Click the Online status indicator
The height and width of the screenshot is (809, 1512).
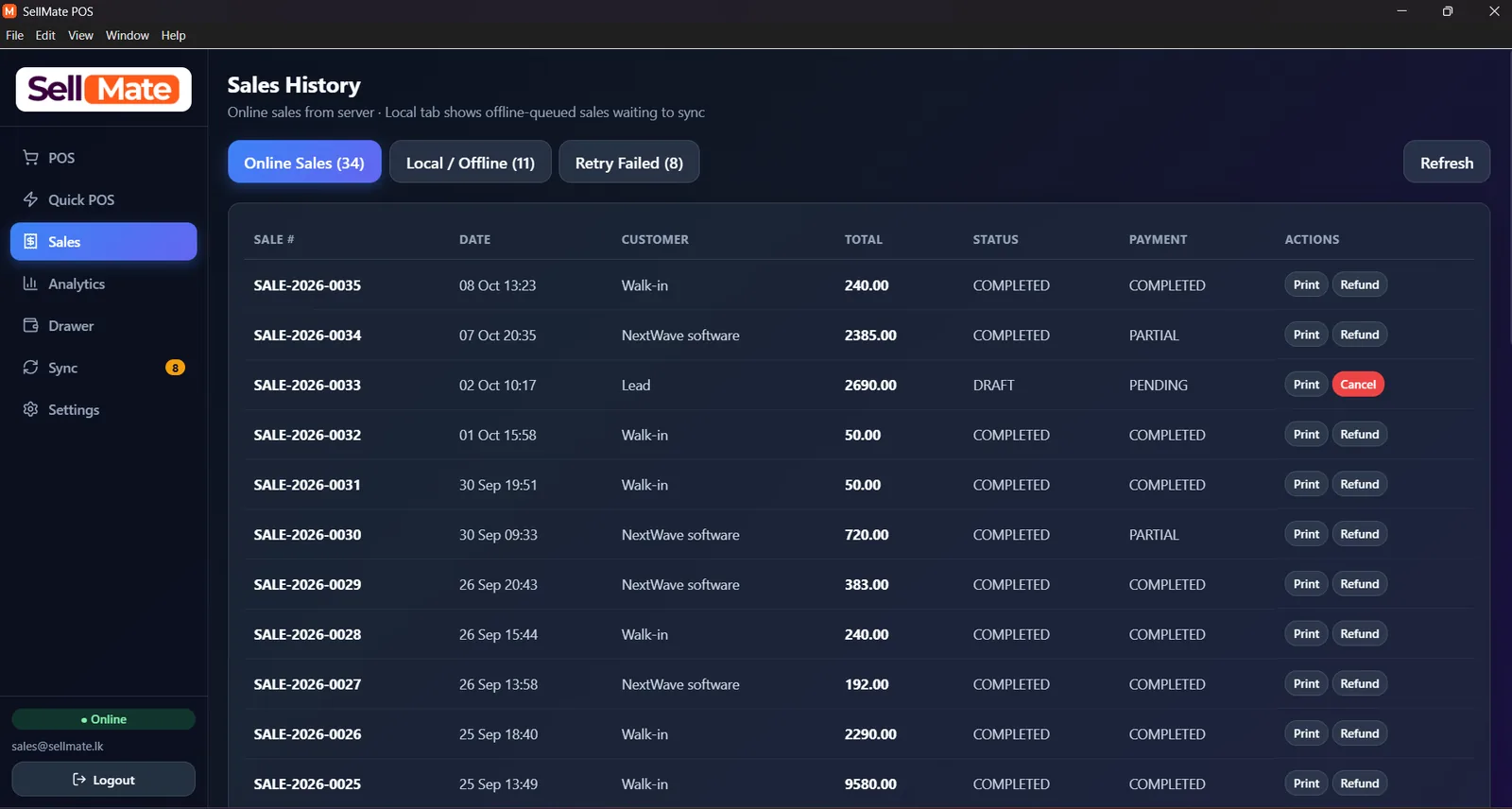tap(104, 719)
